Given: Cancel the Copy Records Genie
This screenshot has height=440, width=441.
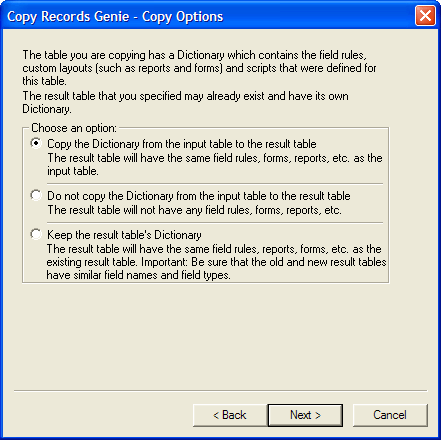Looking at the screenshot, I should (390, 415).
